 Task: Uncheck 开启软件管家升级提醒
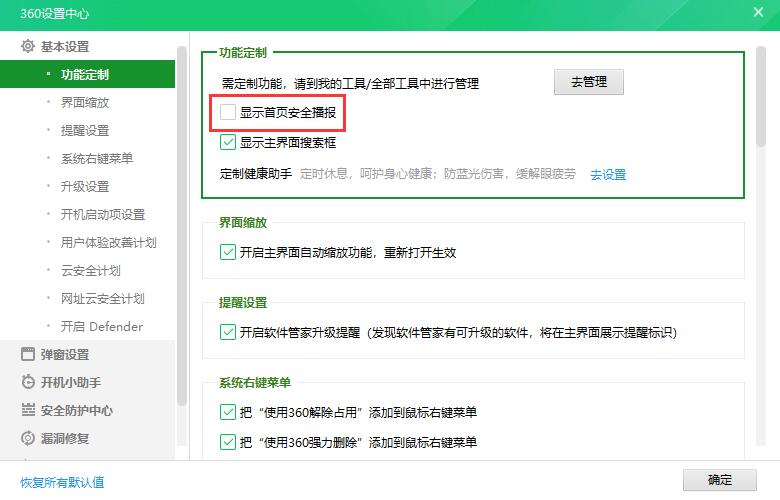(228, 332)
